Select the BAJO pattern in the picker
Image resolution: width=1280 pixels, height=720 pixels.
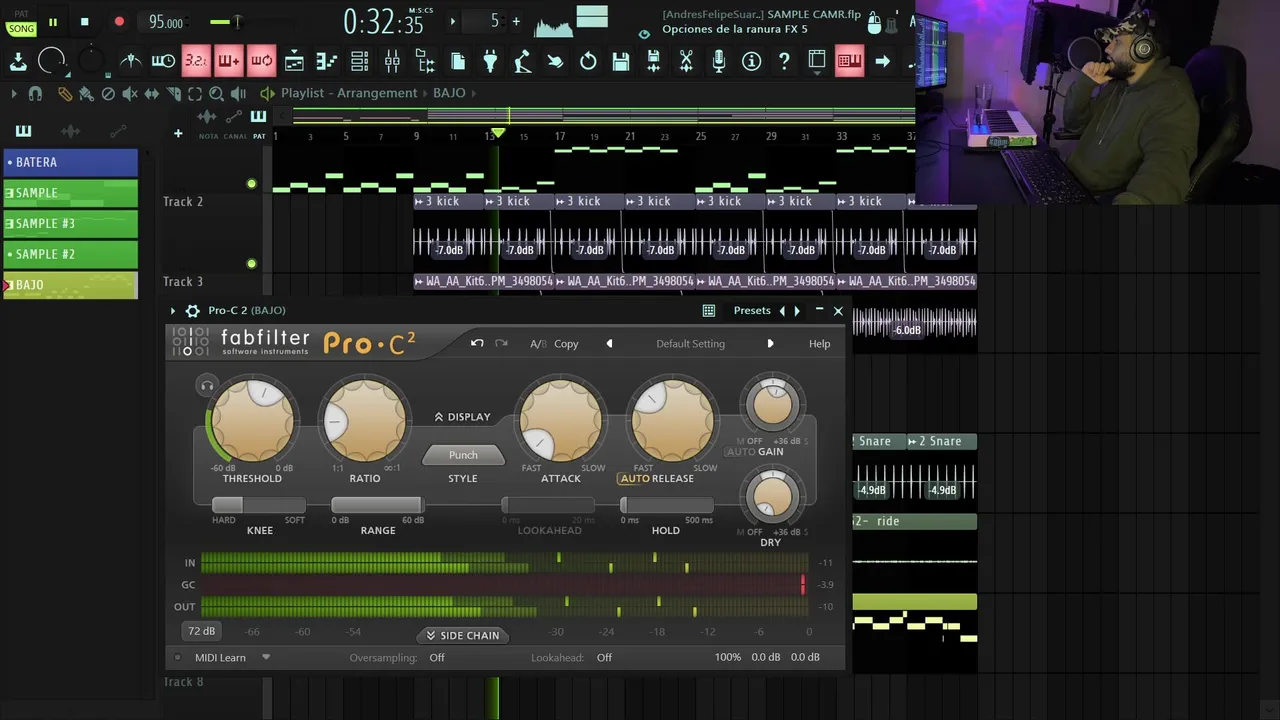(70, 285)
